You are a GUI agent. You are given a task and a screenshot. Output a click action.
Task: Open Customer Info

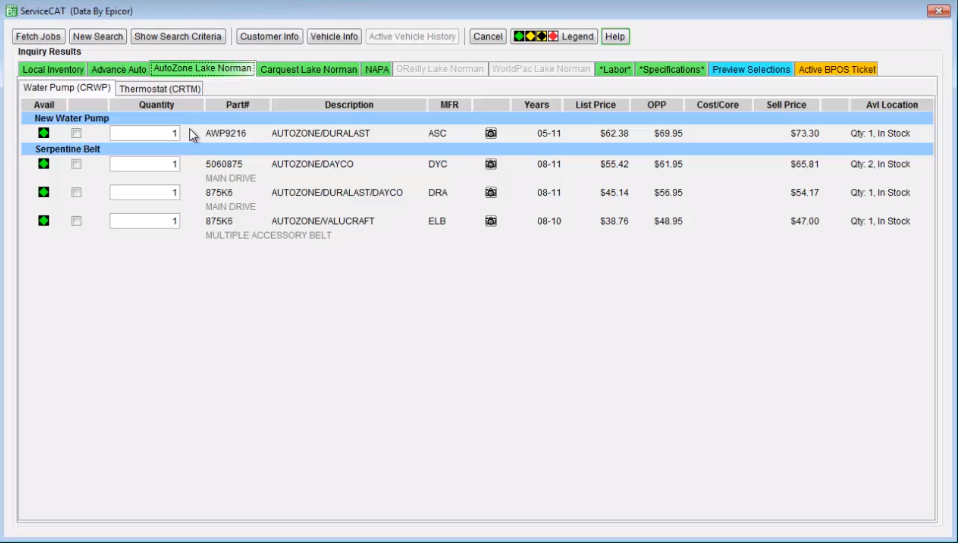click(269, 37)
